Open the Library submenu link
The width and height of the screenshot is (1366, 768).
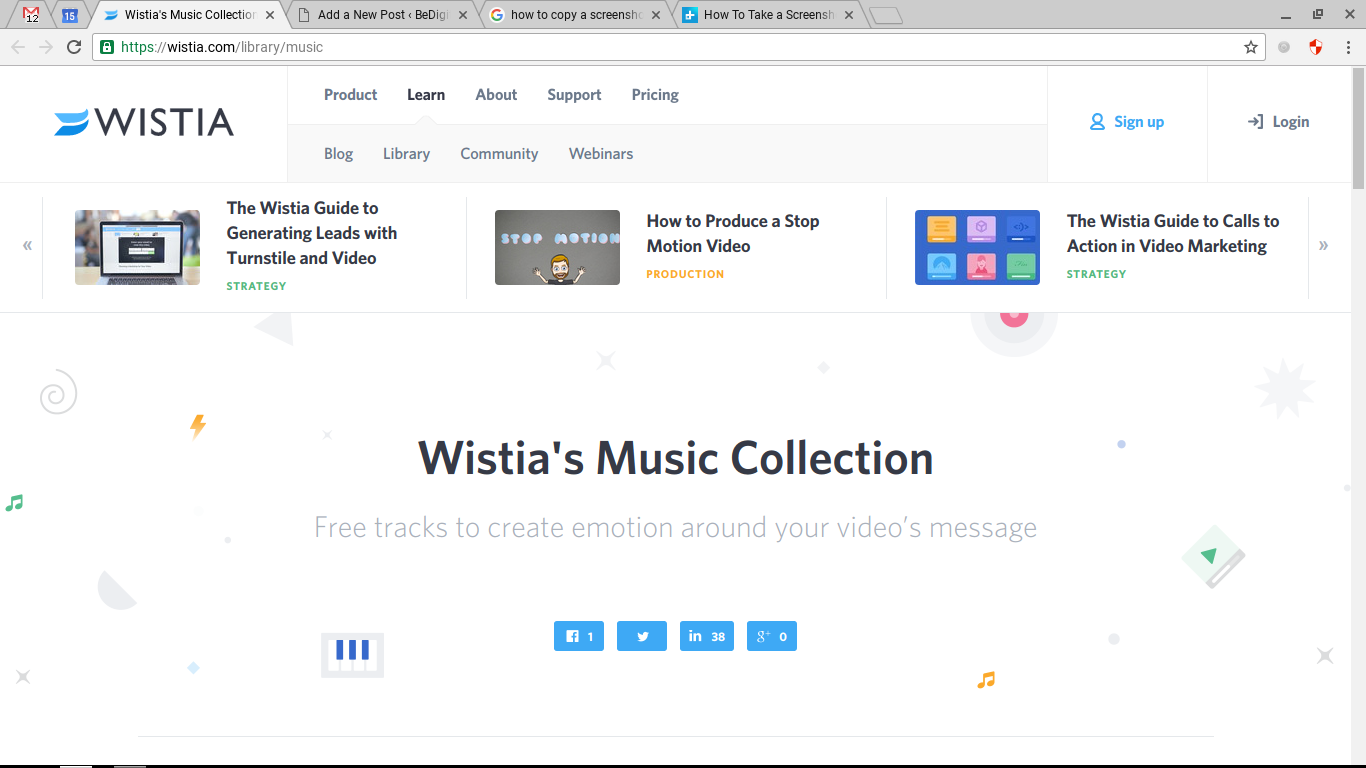click(406, 154)
